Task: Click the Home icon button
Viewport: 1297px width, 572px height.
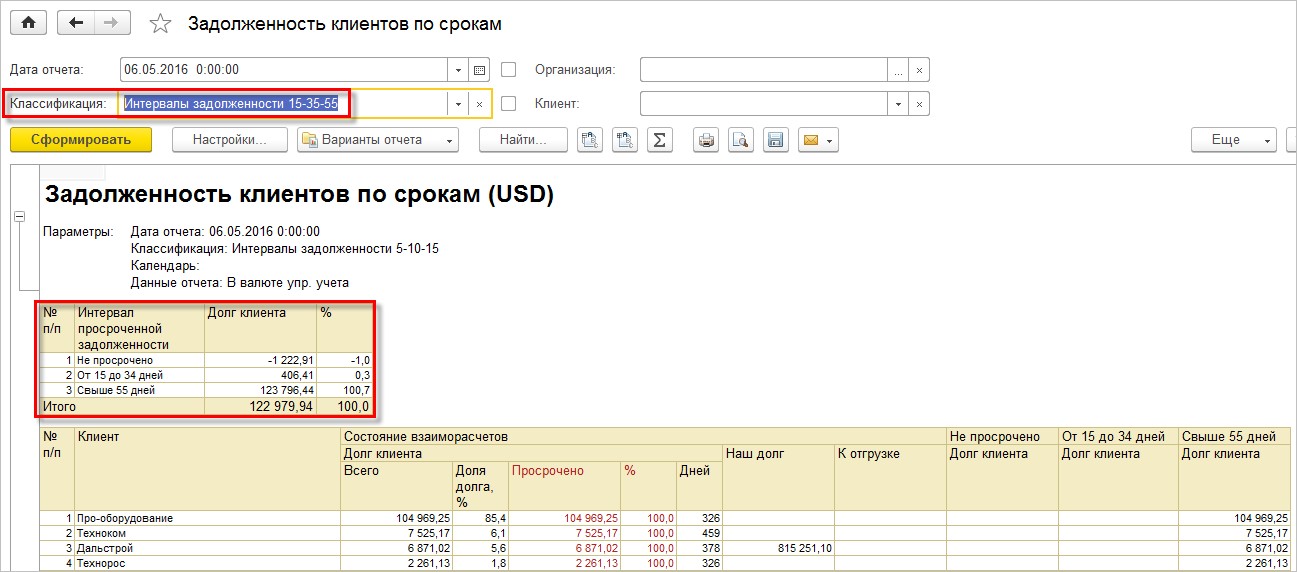Action: (x=28, y=23)
